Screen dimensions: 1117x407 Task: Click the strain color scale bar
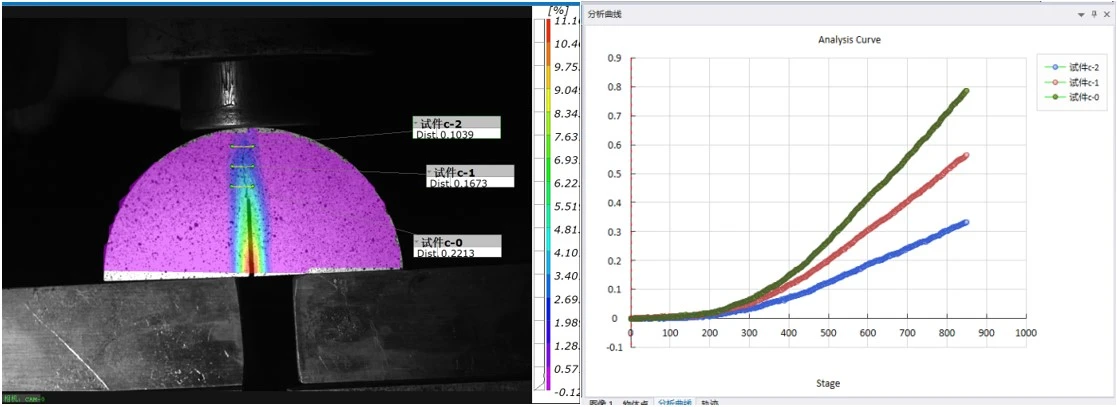pyautogui.click(x=547, y=204)
